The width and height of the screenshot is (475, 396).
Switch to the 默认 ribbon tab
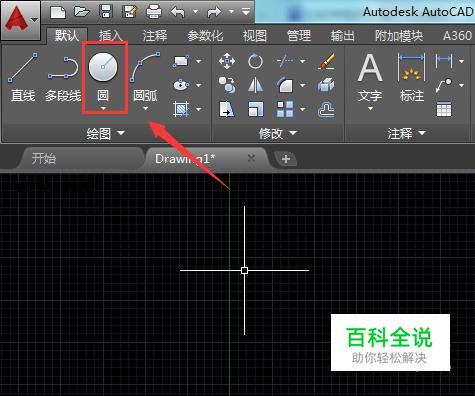click(x=67, y=35)
